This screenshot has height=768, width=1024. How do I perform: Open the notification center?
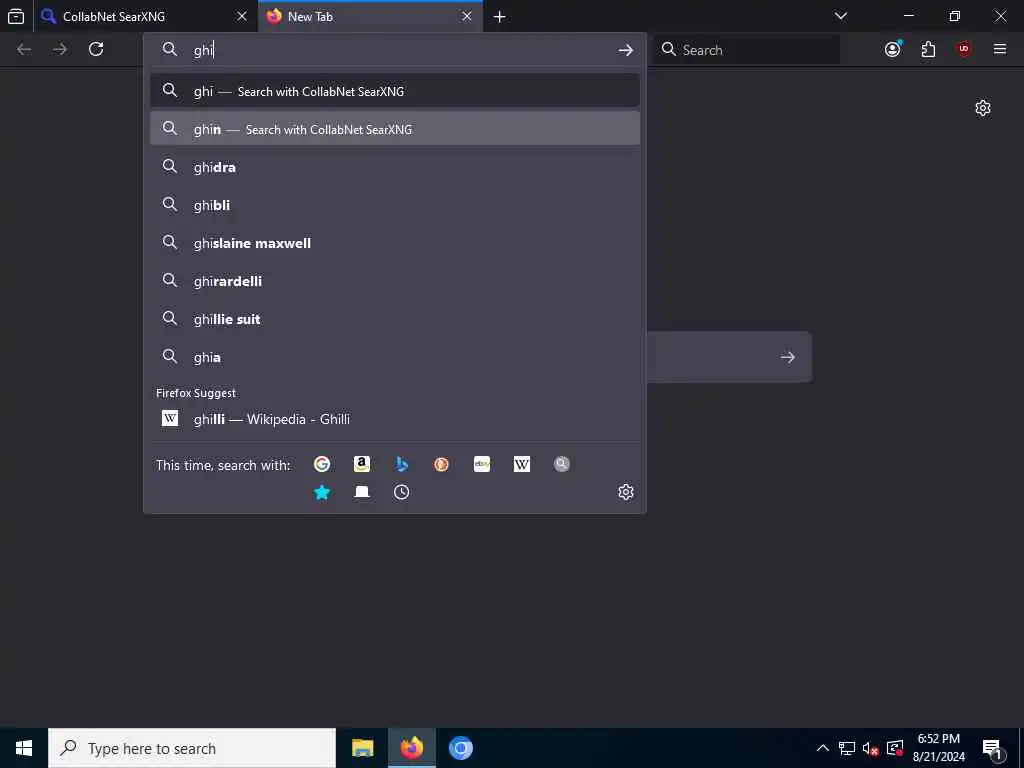point(993,749)
